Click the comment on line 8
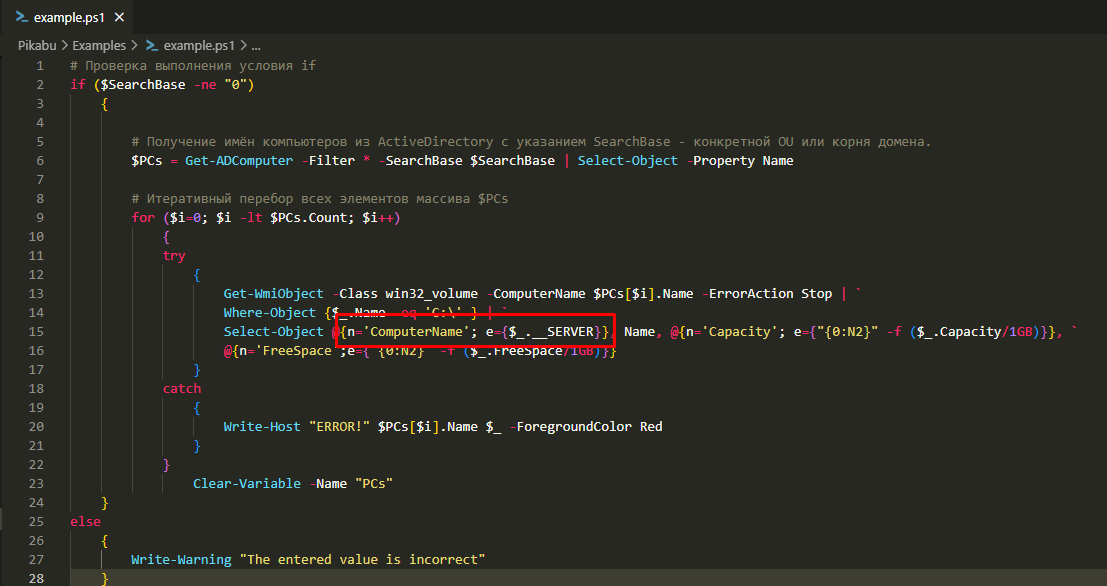This screenshot has height=586, width=1107. pos(320,199)
